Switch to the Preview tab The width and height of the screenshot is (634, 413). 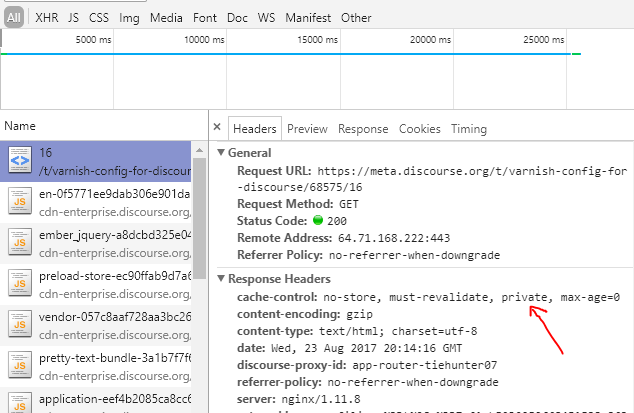307,129
